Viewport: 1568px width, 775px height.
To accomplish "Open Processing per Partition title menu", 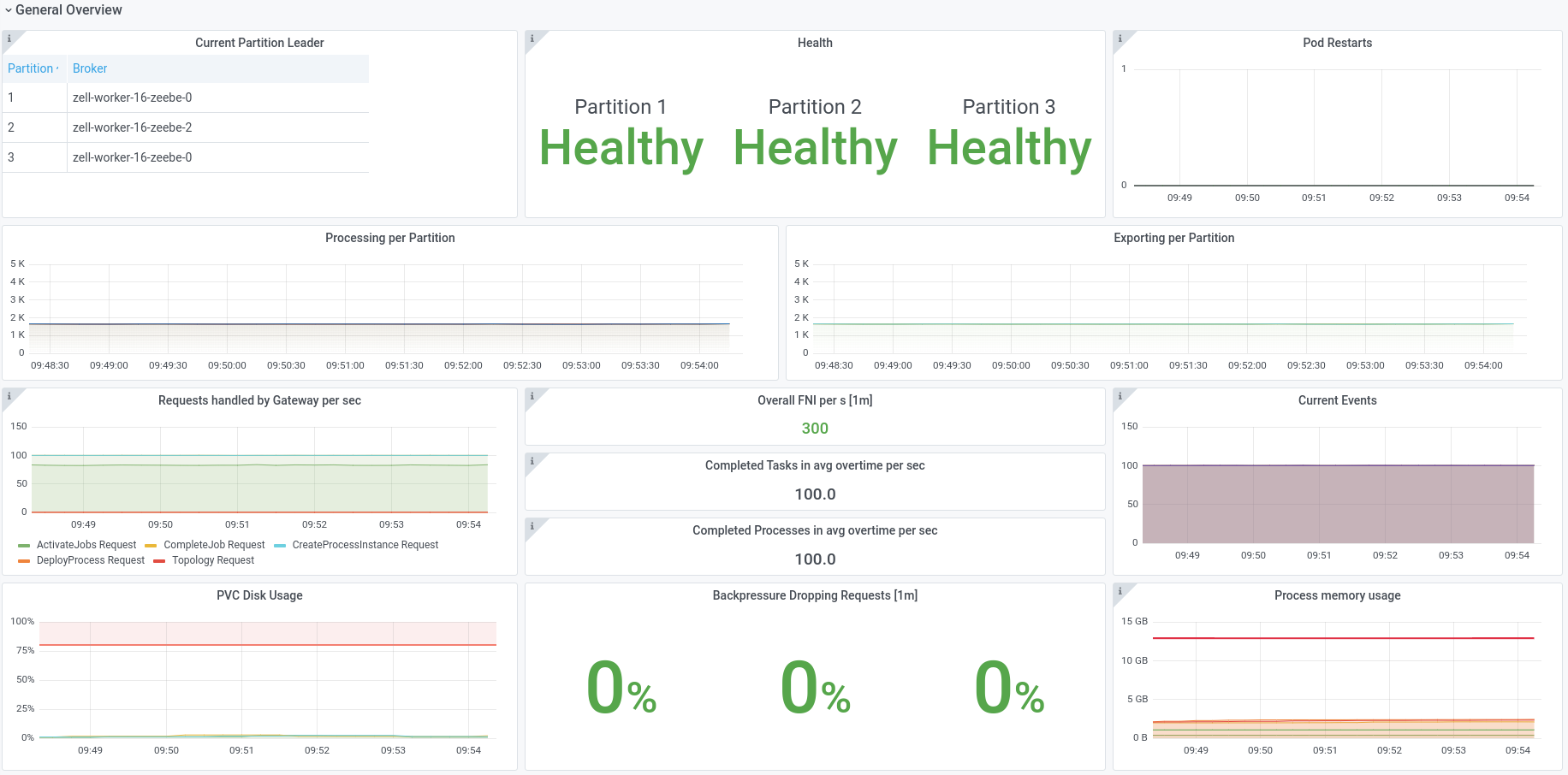I will 389,238.
